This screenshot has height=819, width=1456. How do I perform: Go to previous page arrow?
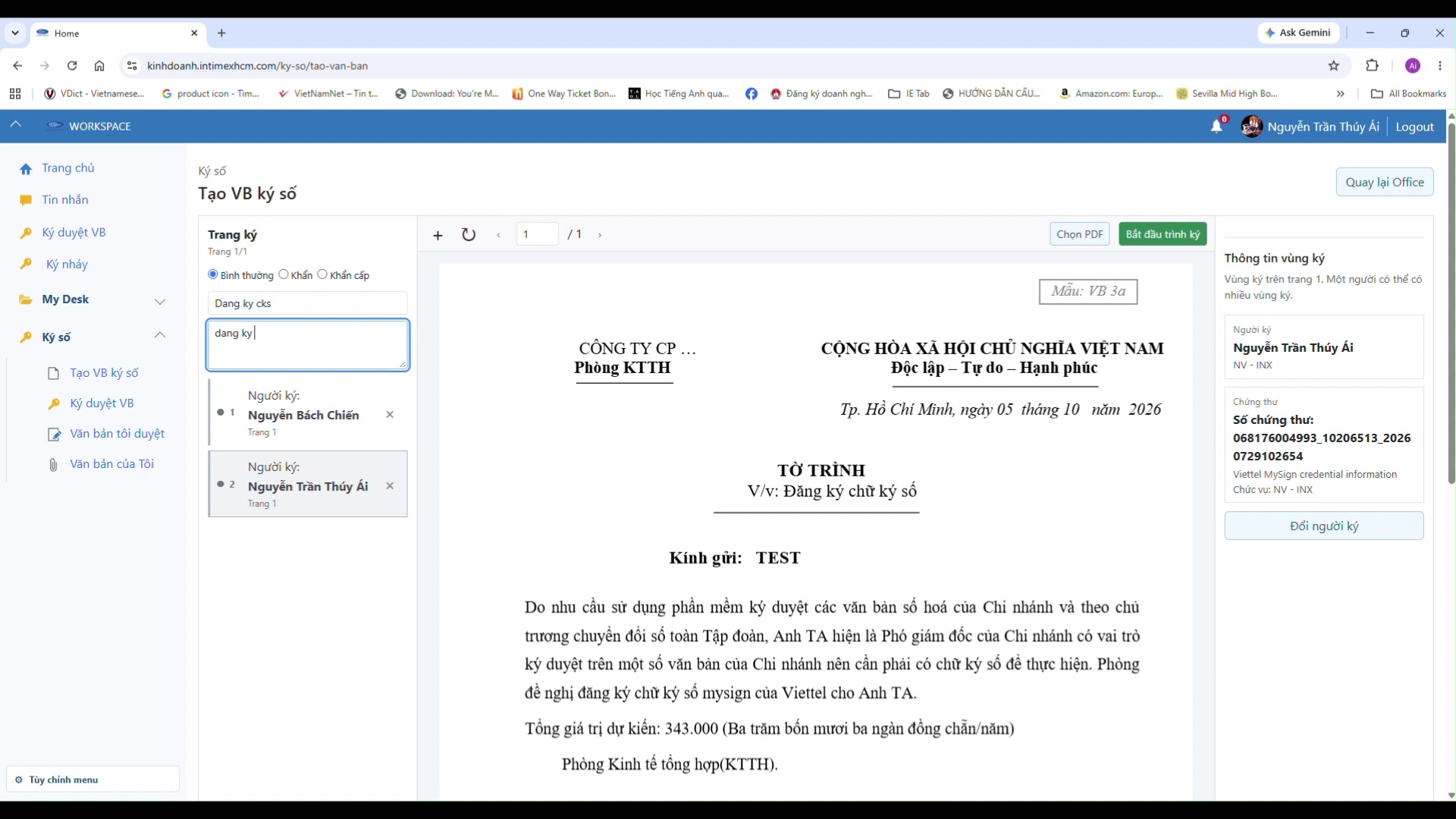498,235
